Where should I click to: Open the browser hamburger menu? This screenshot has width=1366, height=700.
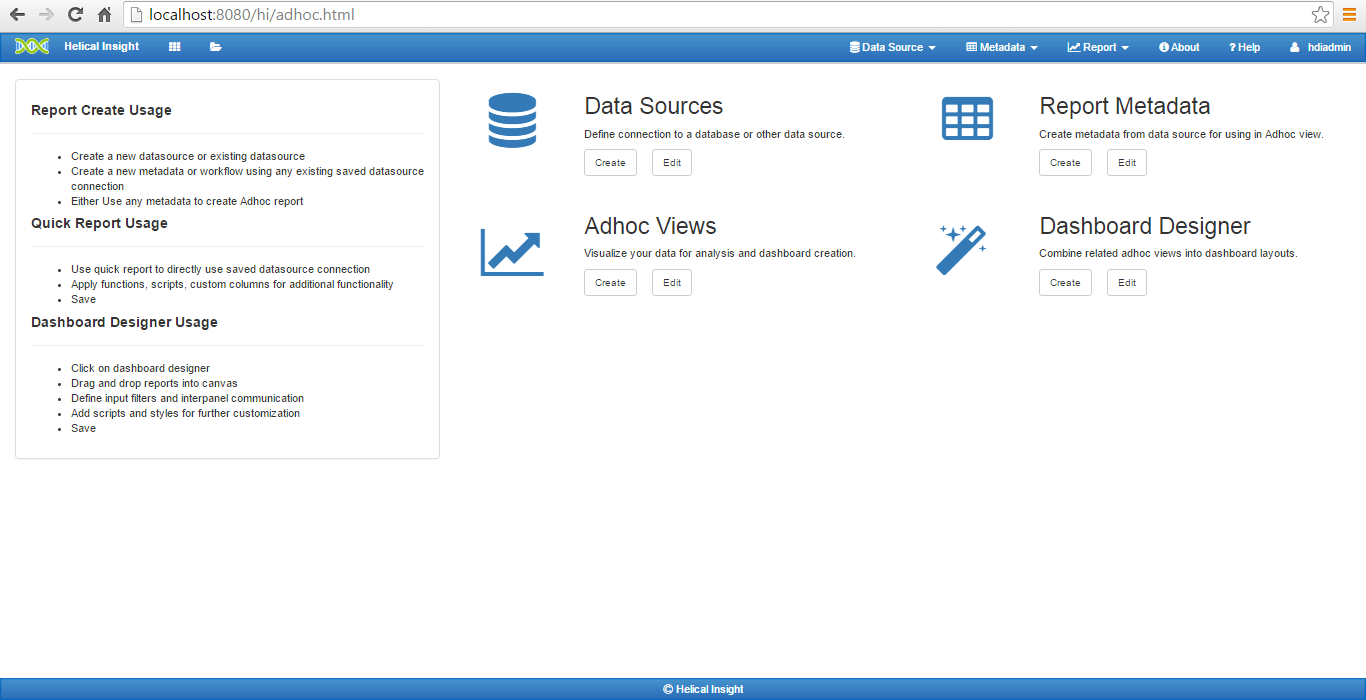[x=1349, y=15]
